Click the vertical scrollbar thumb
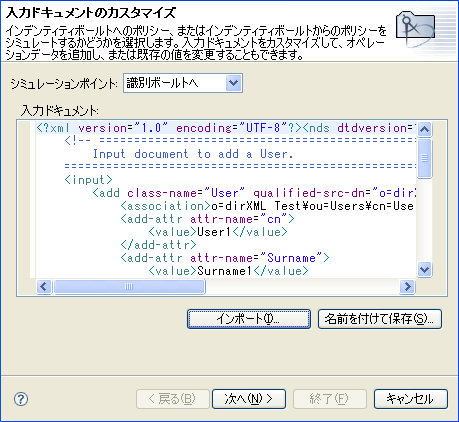 point(424,158)
